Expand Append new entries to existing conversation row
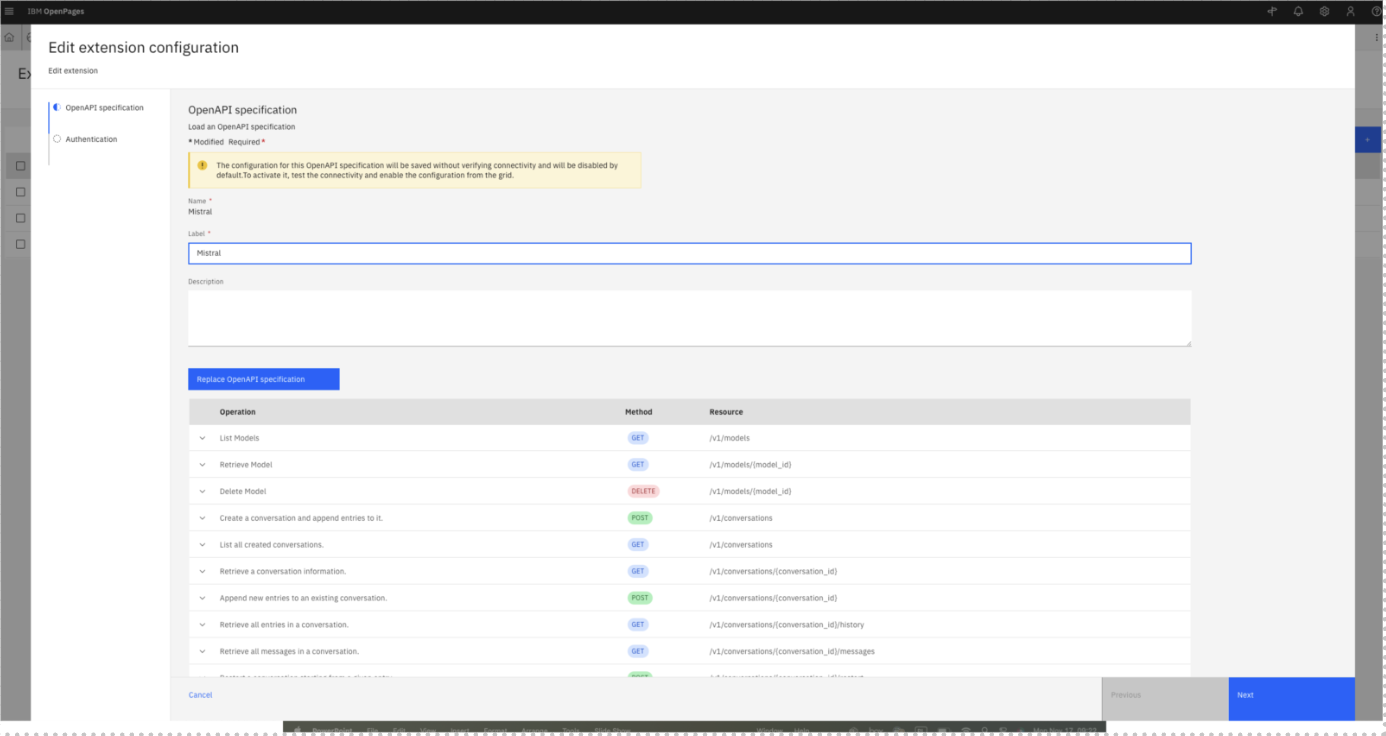 (202, 598)
